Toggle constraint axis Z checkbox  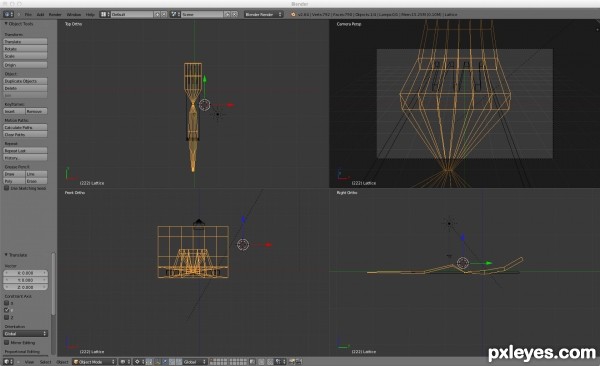(x=7, y=317)
